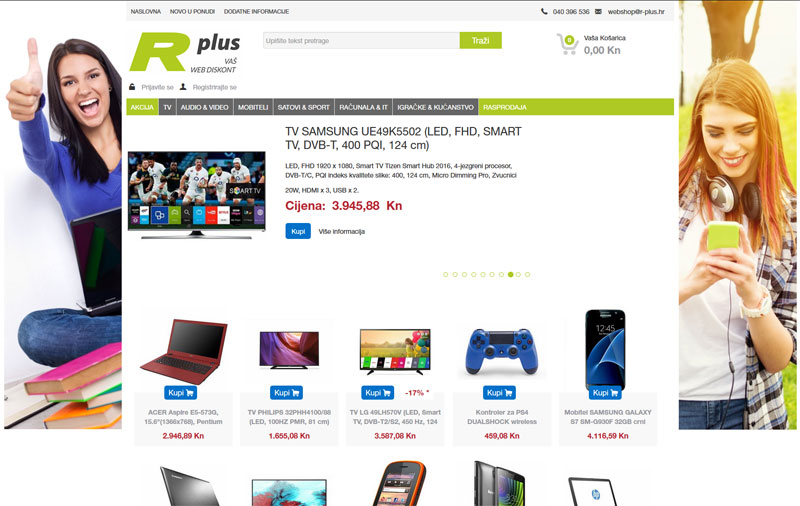800x506 pixels.
Task: Click the envelope email icon
Action: click(598, 11)
